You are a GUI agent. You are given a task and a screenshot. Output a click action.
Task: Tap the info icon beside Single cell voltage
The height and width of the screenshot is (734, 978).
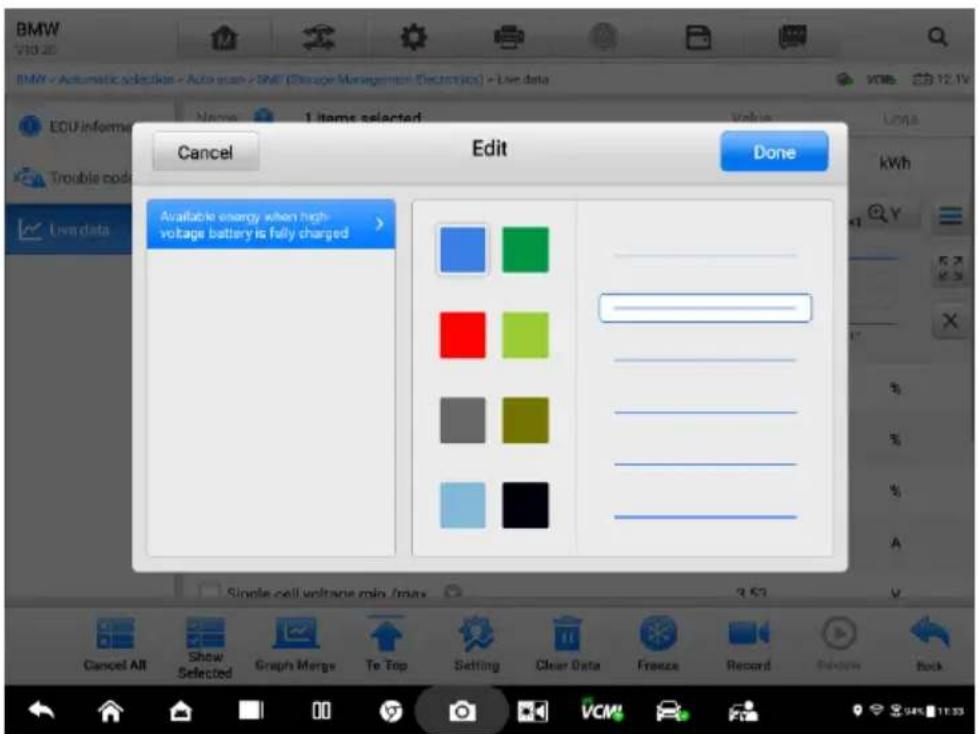pyautogui.click(x=453, y=592)
